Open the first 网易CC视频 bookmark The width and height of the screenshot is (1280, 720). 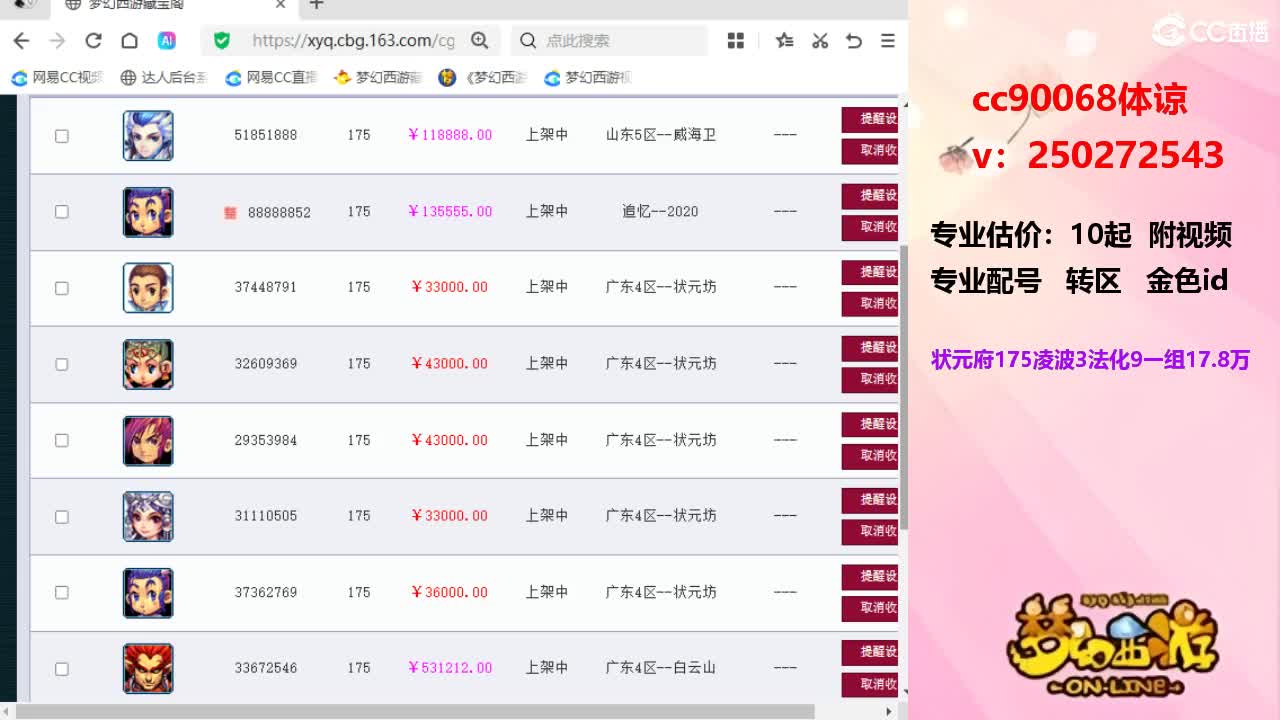(x=58, y=78)
